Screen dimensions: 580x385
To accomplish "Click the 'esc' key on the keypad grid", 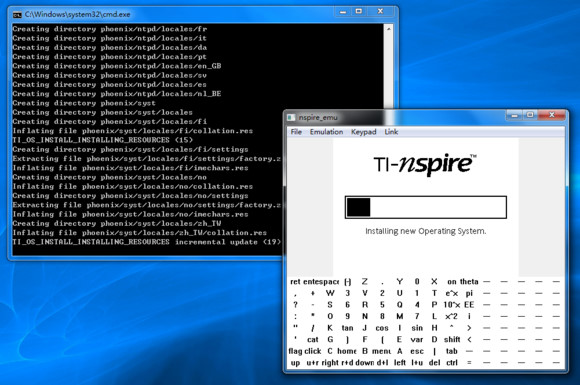I will point(417,351).
